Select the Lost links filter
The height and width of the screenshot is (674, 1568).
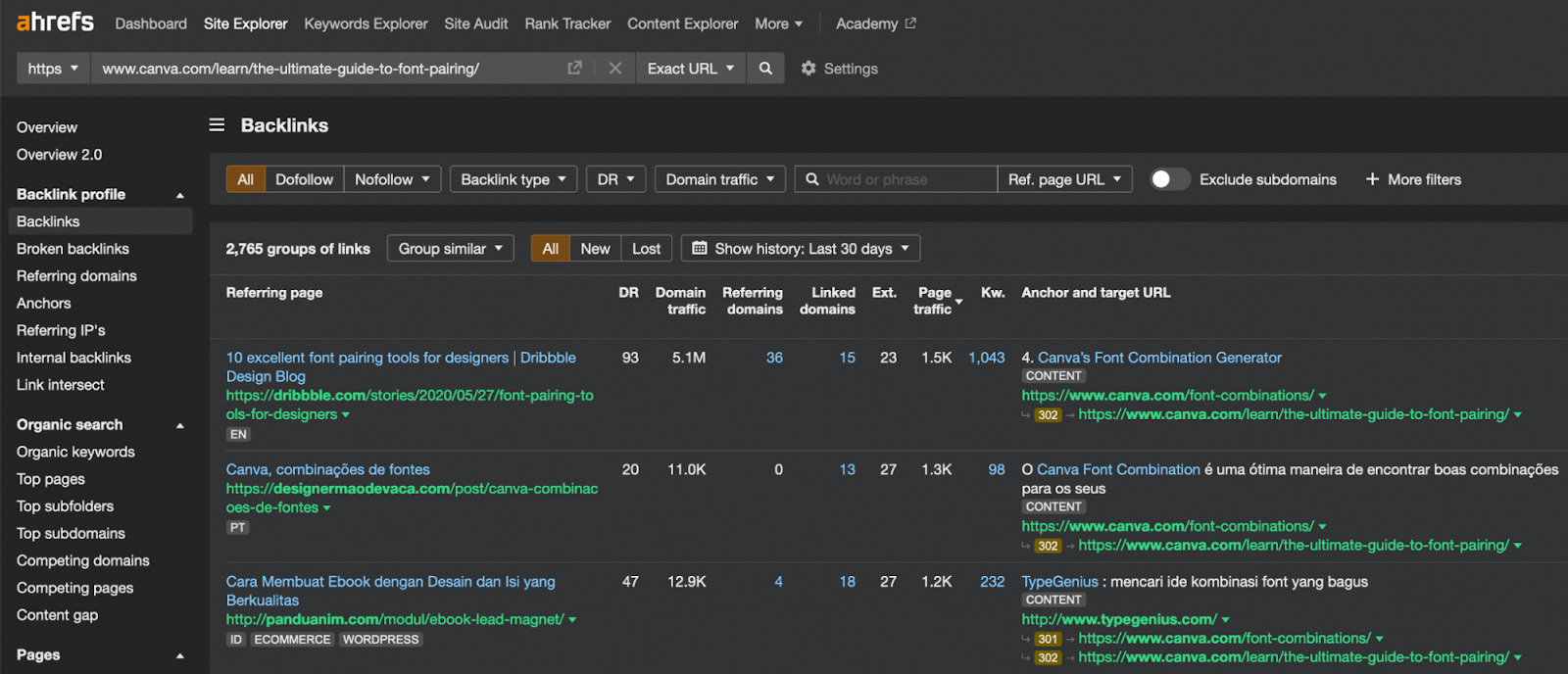646,249
